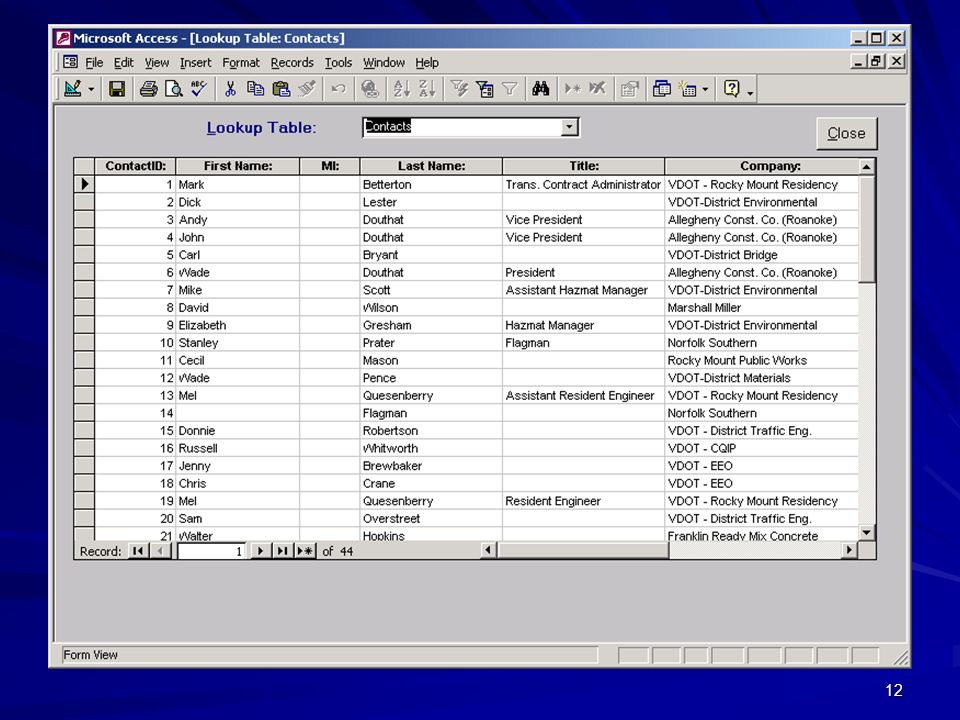Image resolution: width=960 pixels, height=720 pixels.
Task: Click the Filter By Form icon
Action: (484, 89)
